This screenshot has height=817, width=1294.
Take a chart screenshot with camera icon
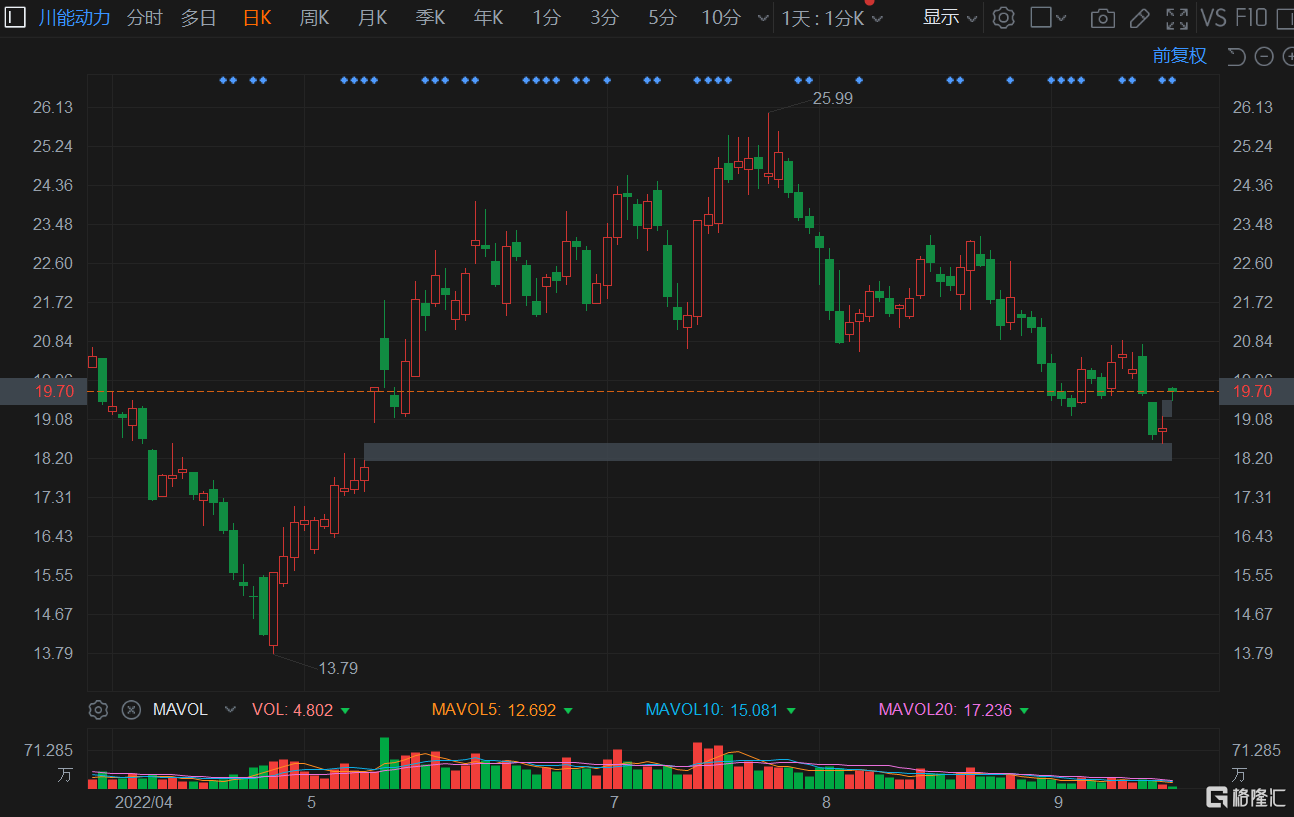(x=1103, y=18)
